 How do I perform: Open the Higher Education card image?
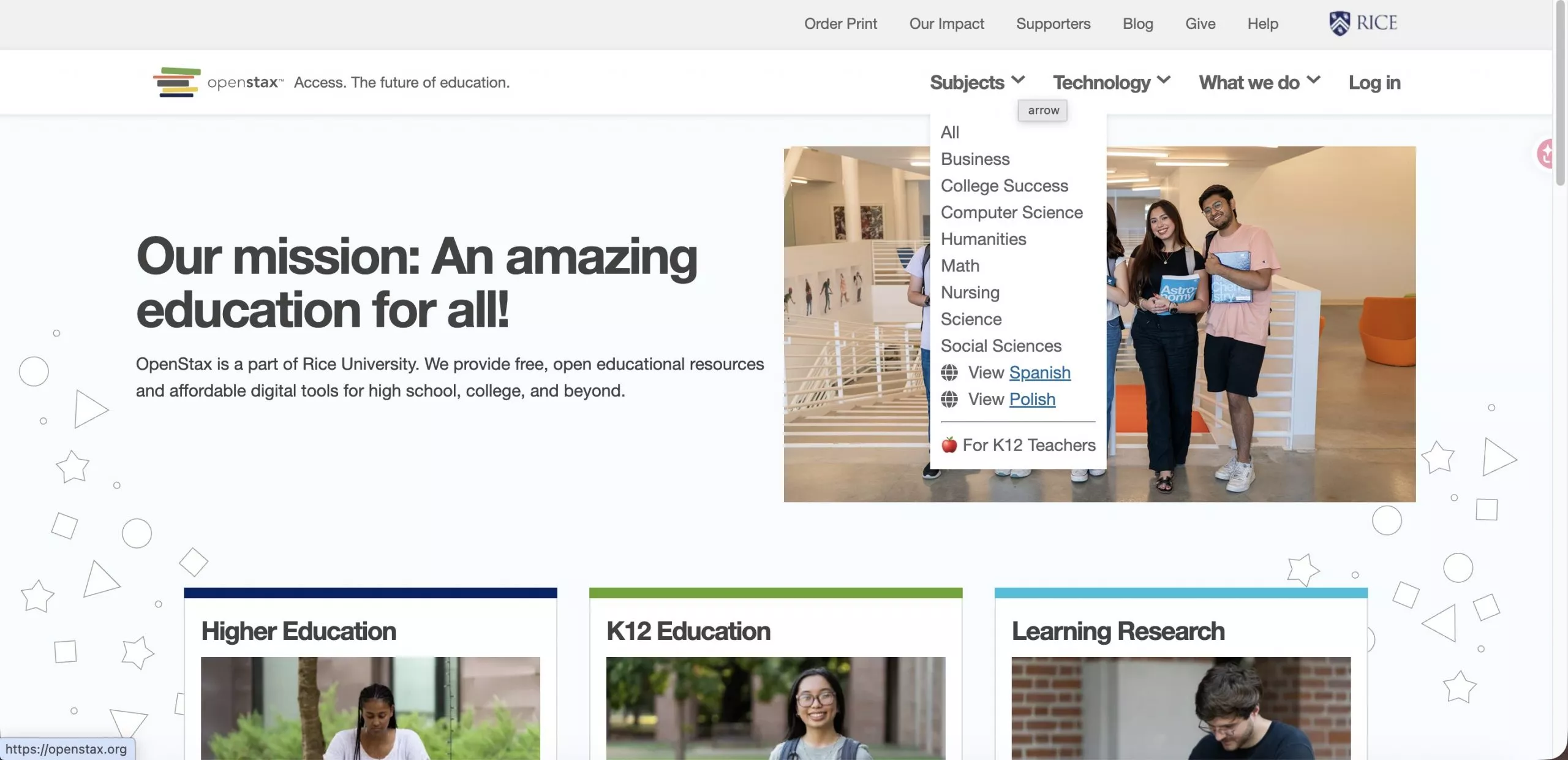370,708
